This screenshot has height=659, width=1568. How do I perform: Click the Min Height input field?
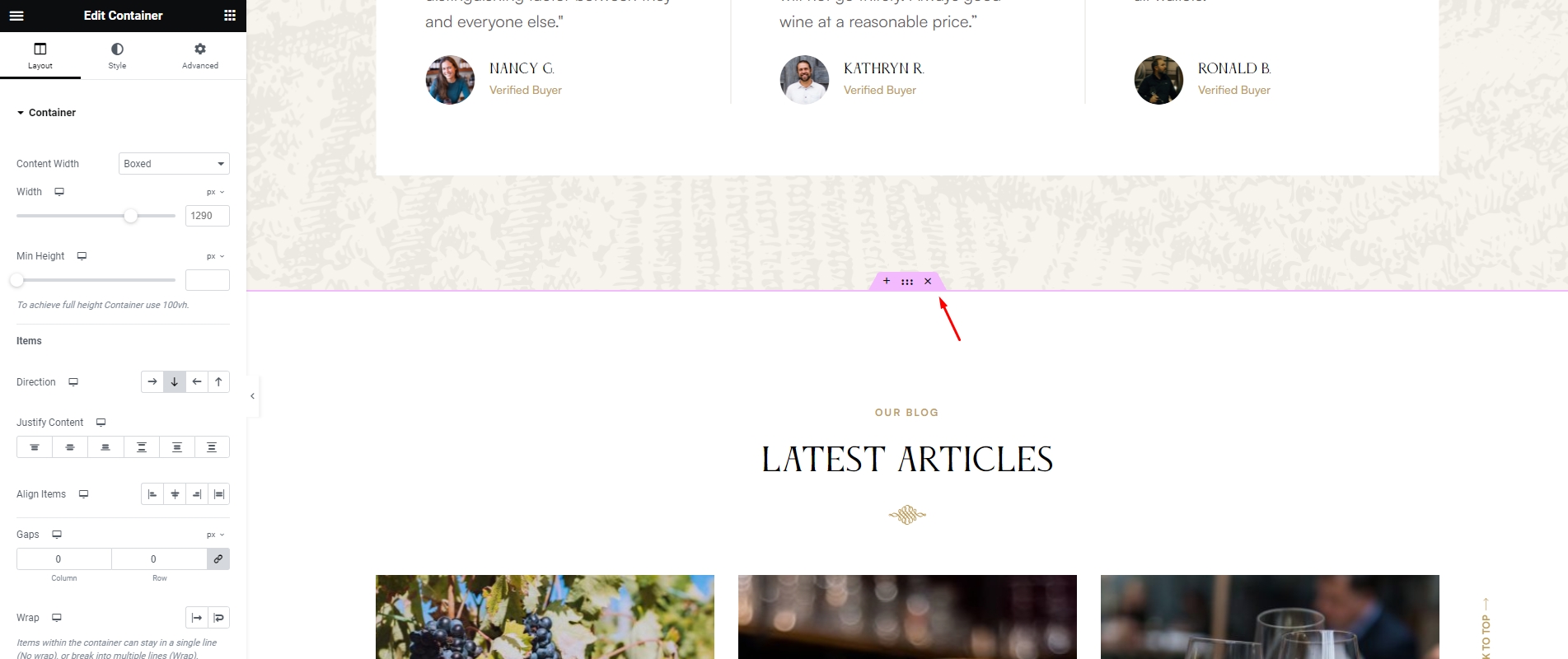(208, 280)
